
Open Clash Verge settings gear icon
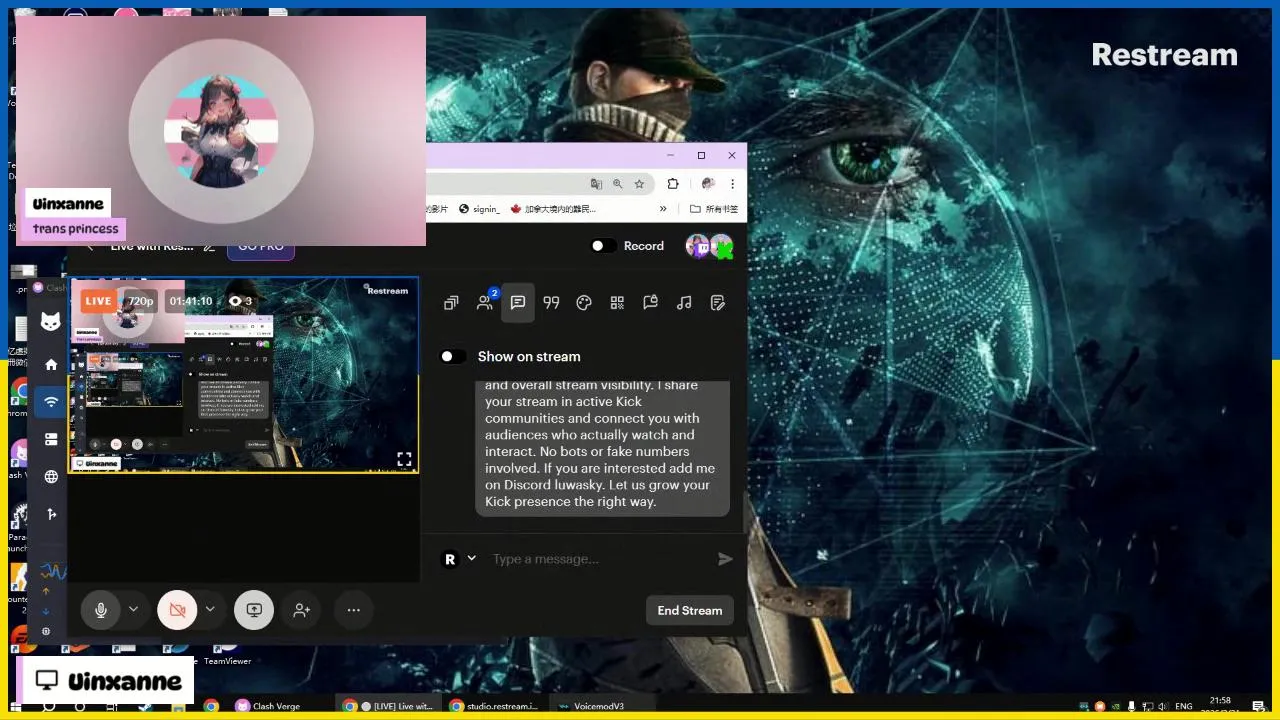click(46, 631)
